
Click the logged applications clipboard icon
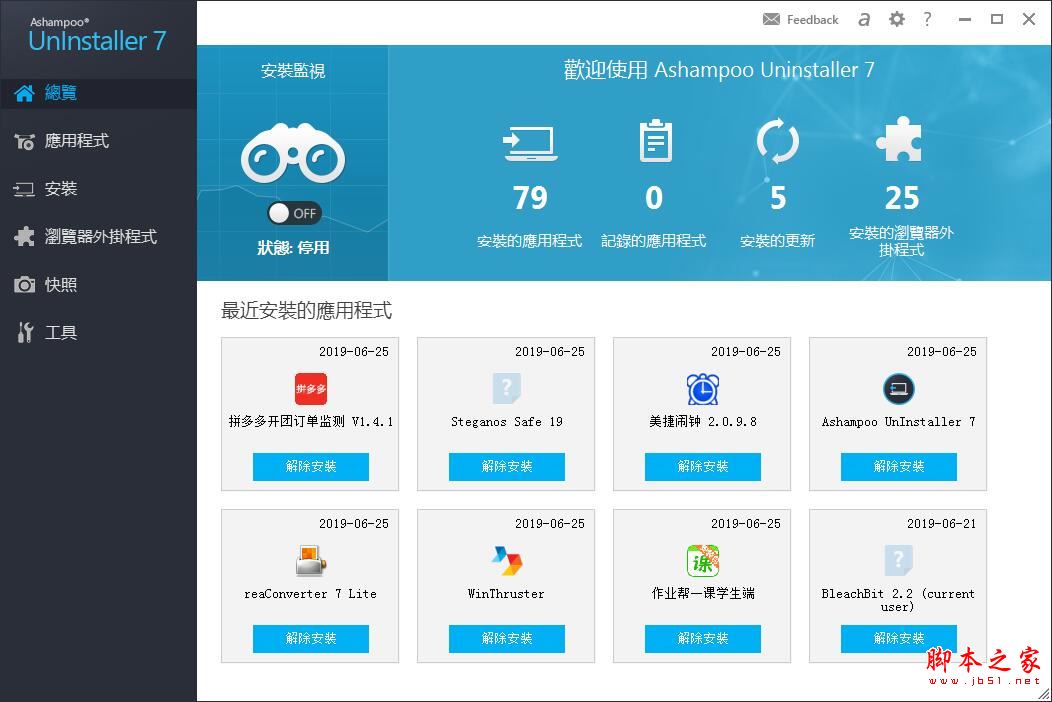coord(655,140)
